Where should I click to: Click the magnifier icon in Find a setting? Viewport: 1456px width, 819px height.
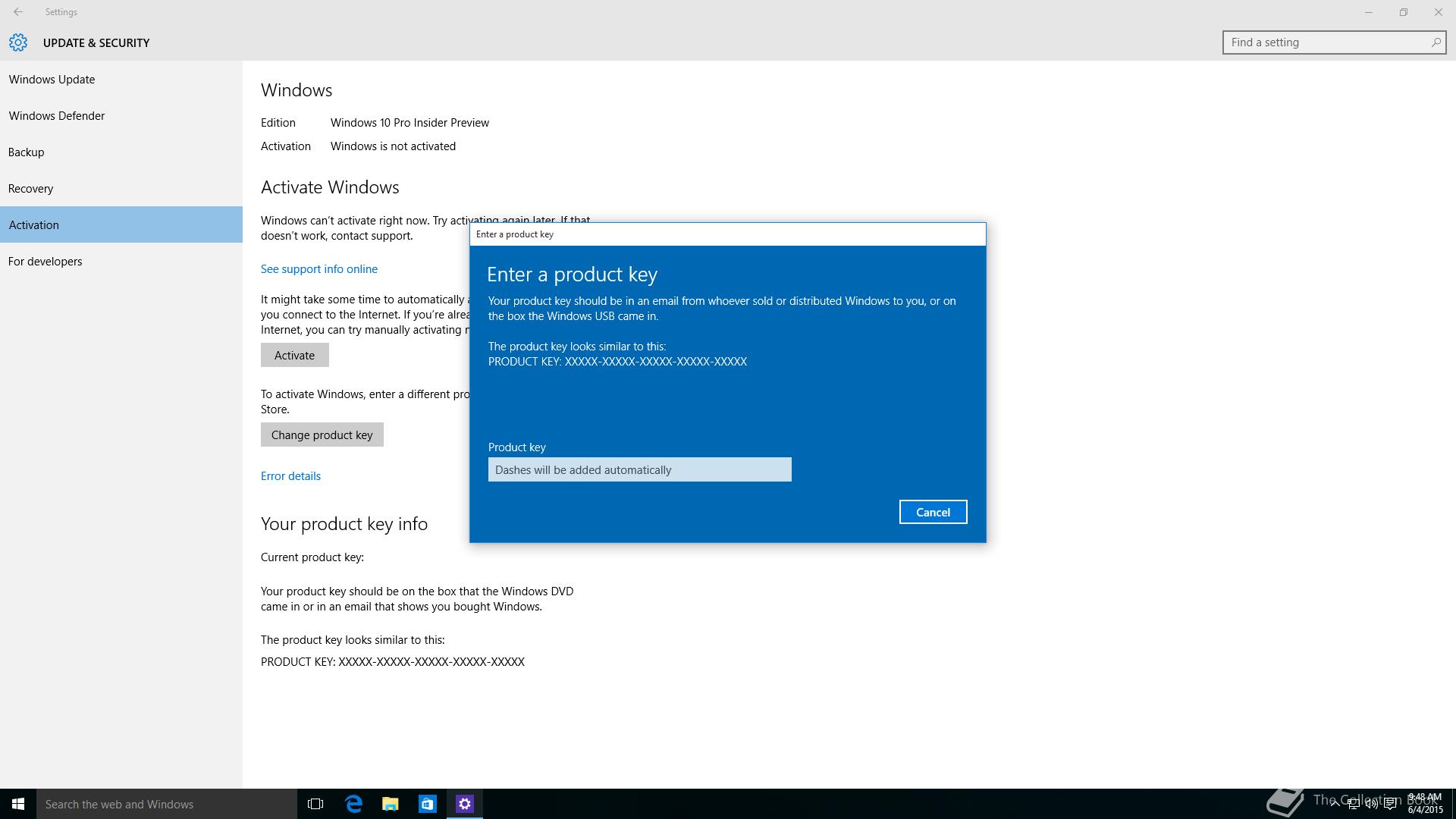click(1436, 42)
